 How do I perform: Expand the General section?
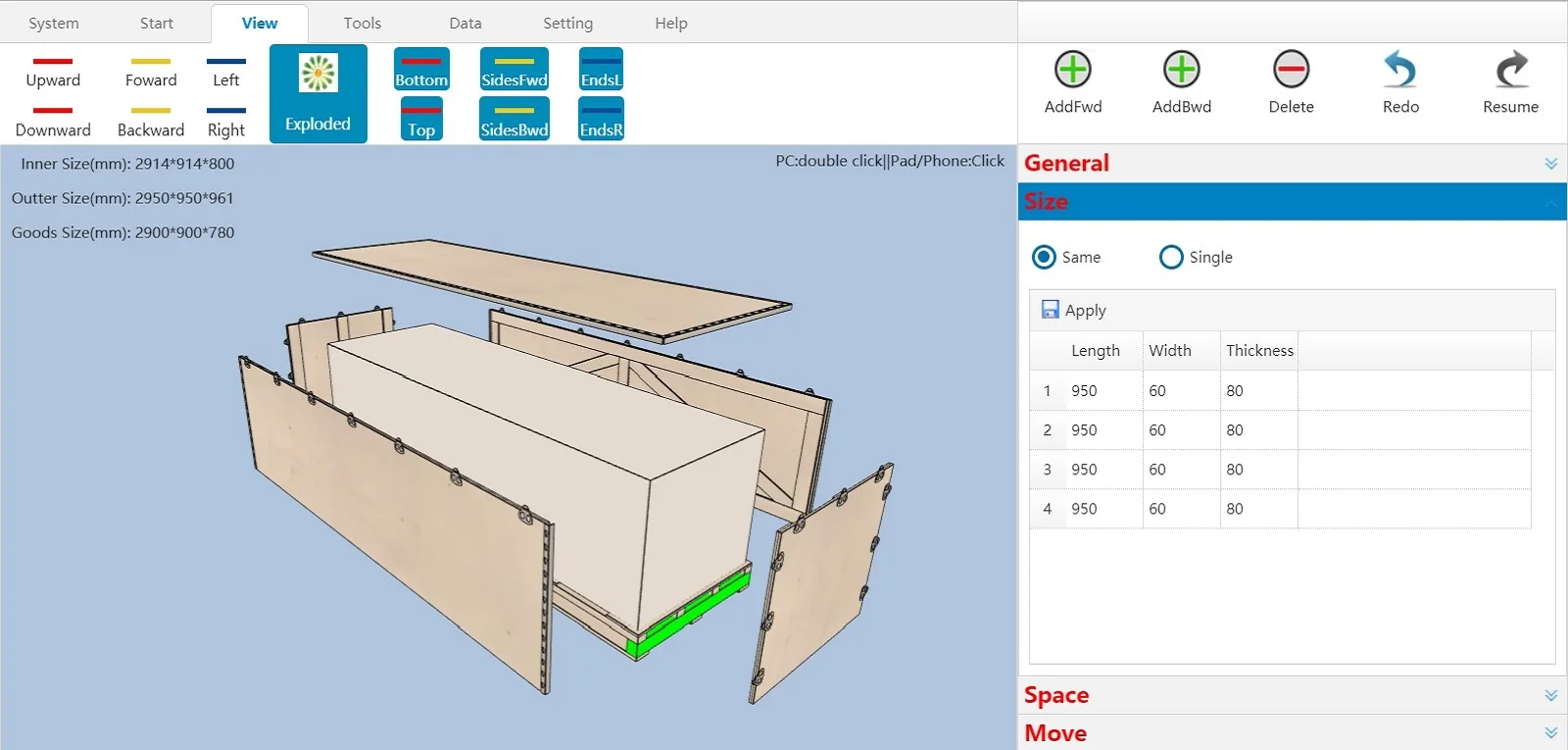click(x=1550, y=164)
